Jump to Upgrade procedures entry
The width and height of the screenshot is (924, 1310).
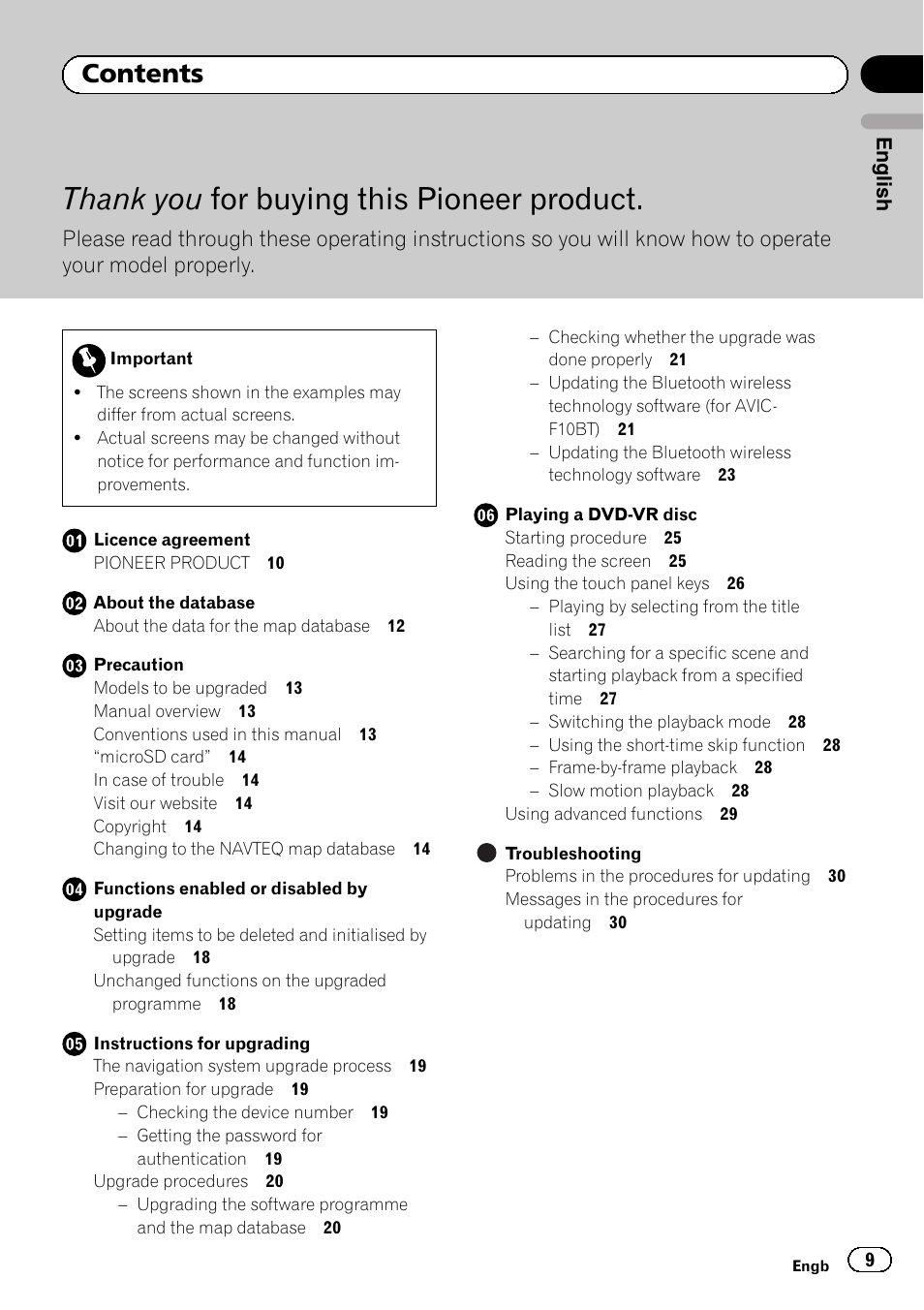[x=170, y=1181]
